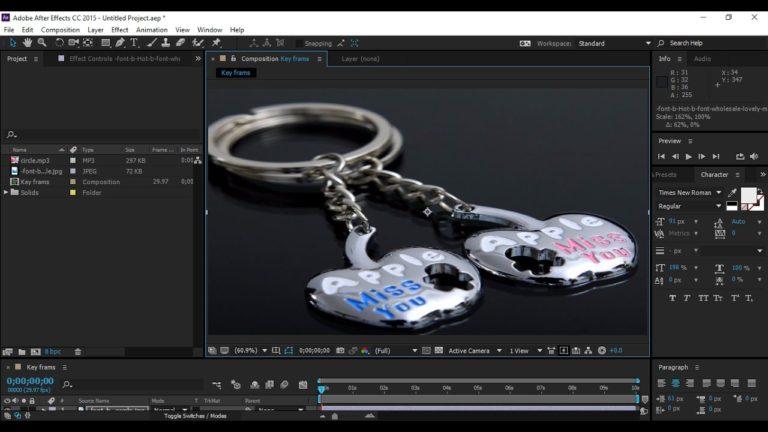Click the snapshot camera icon under viewer
The height and width of the screenshot is (432, 768).
[340, 351]
